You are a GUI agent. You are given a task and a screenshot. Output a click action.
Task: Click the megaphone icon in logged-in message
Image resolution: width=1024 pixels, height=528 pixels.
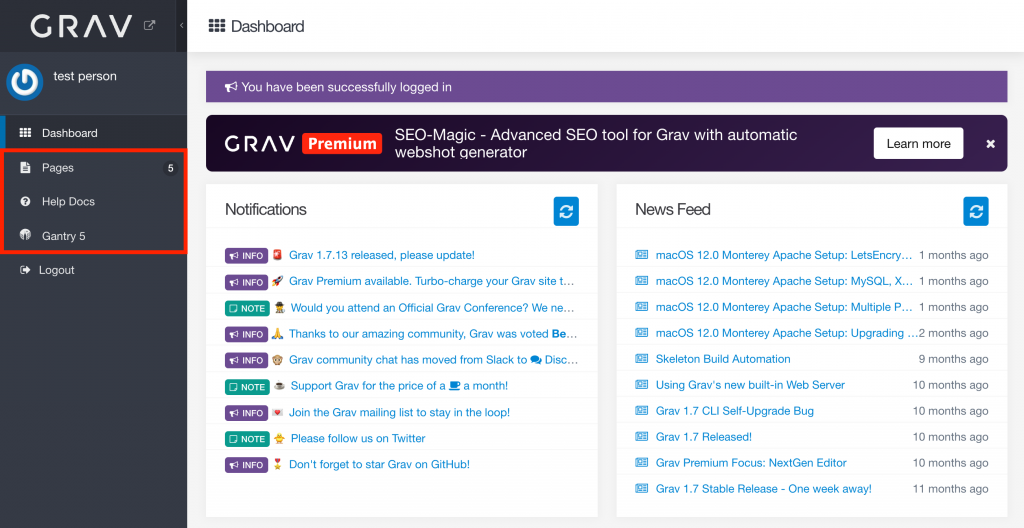[x=231, y=87]
